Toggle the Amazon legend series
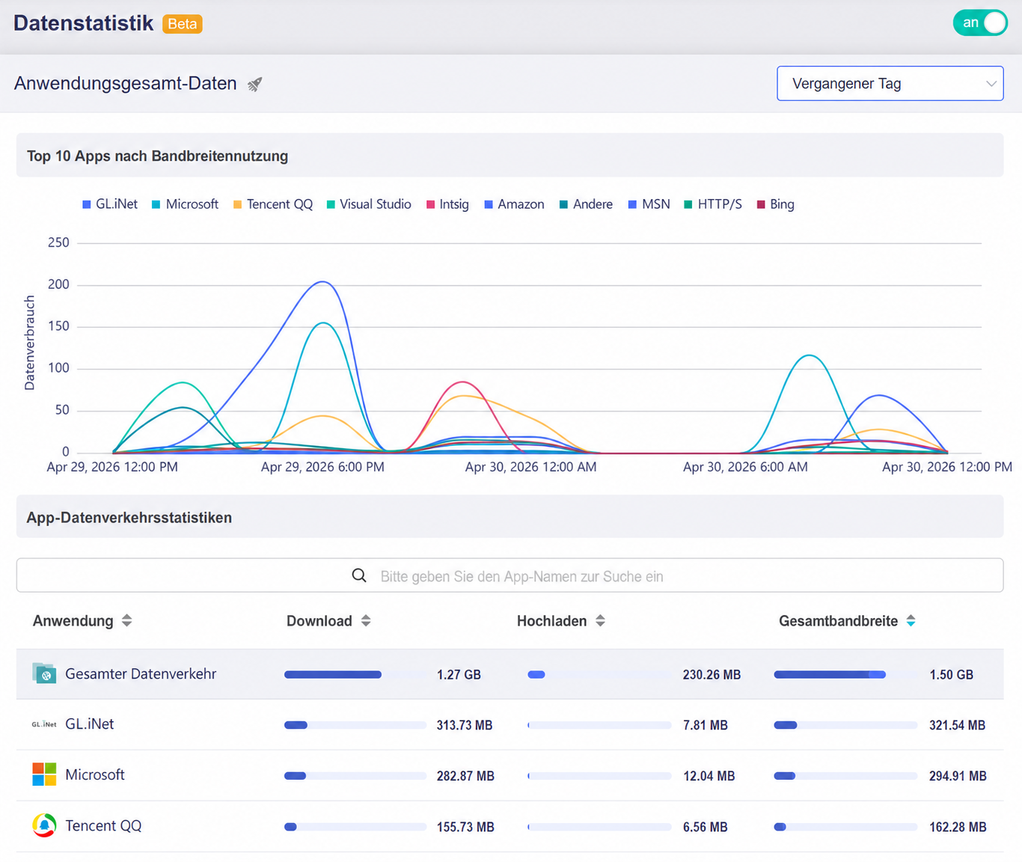 pyautogui.click(x=514, y=205)
